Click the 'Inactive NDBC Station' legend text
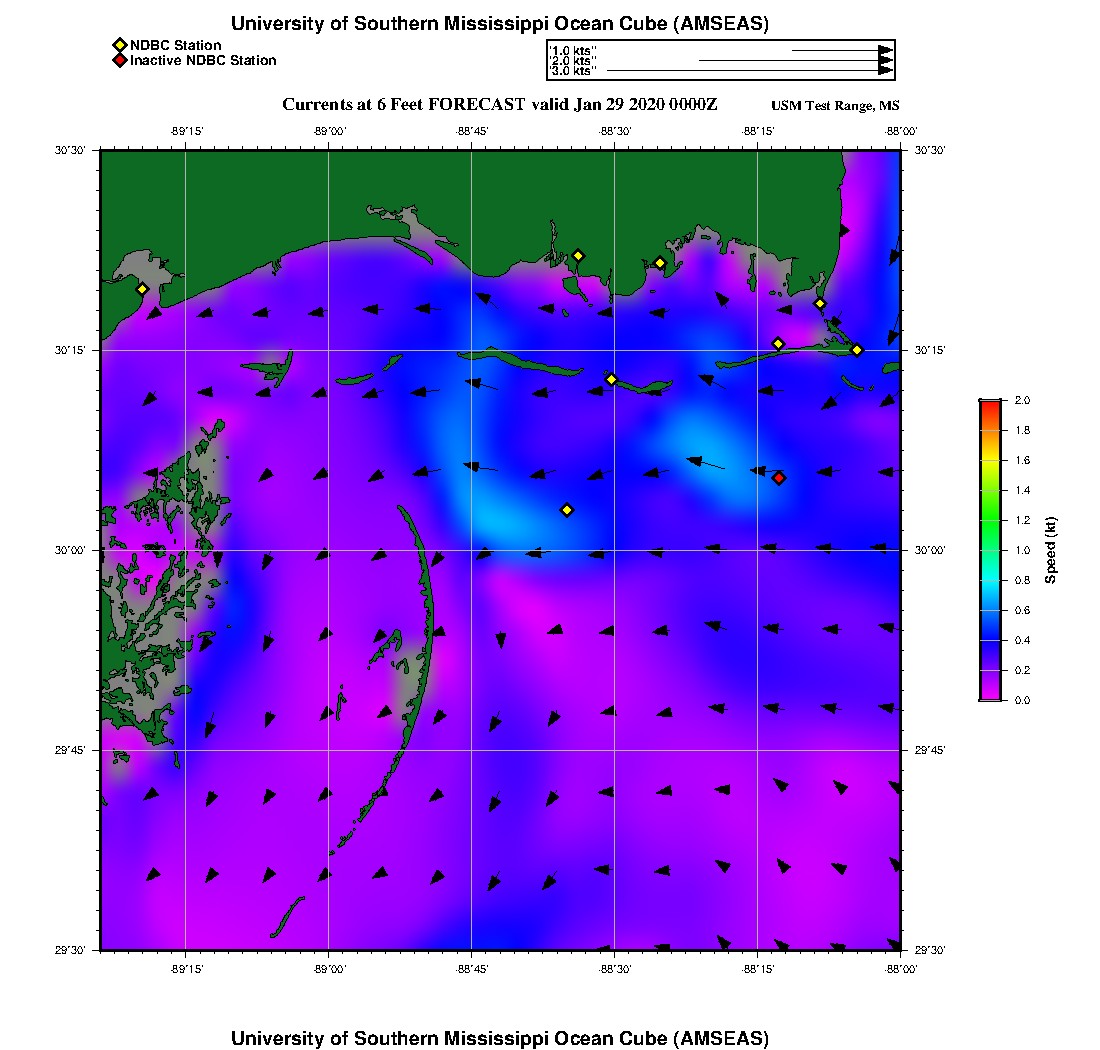Screen dimensions: 1100x1050 coord(203,60)
